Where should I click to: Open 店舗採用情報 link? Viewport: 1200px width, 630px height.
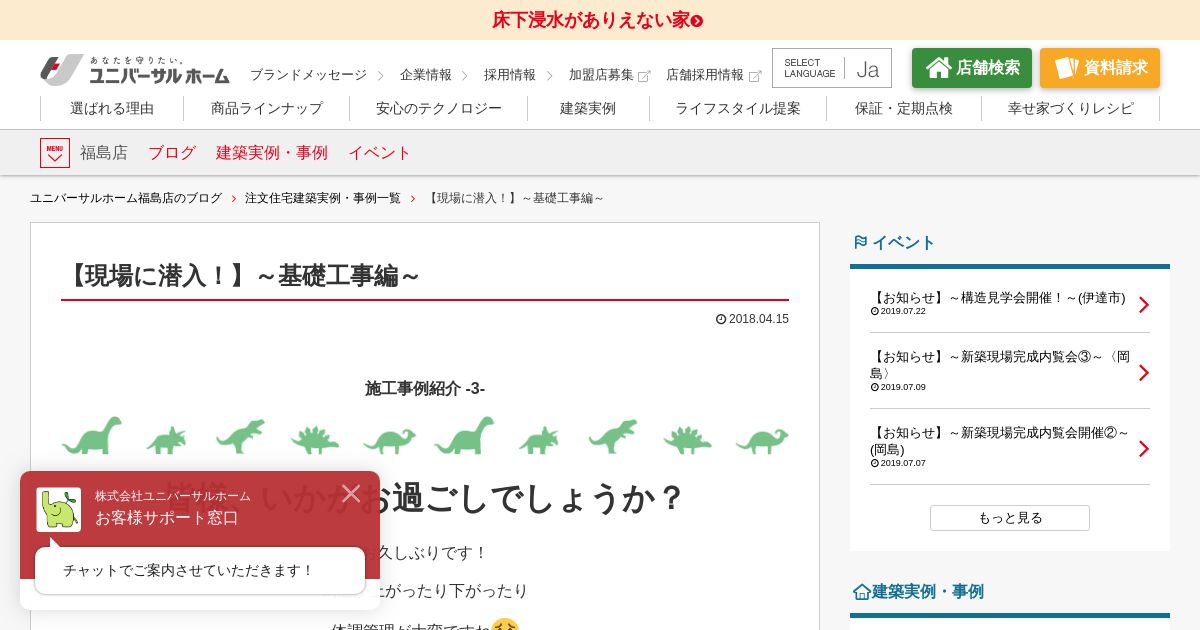(x=705, y=75)
